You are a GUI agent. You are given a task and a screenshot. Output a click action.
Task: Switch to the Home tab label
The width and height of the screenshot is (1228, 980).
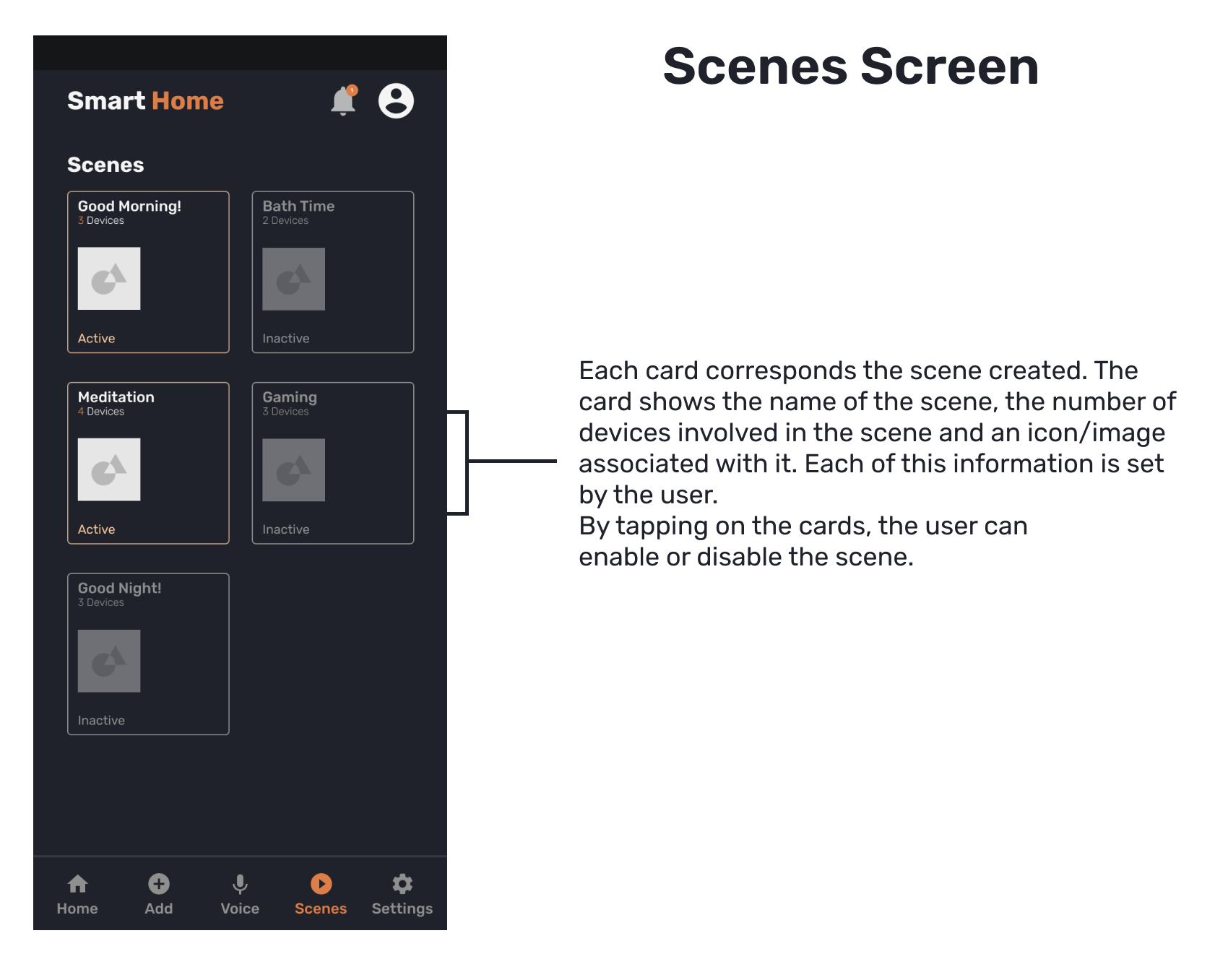77,909
